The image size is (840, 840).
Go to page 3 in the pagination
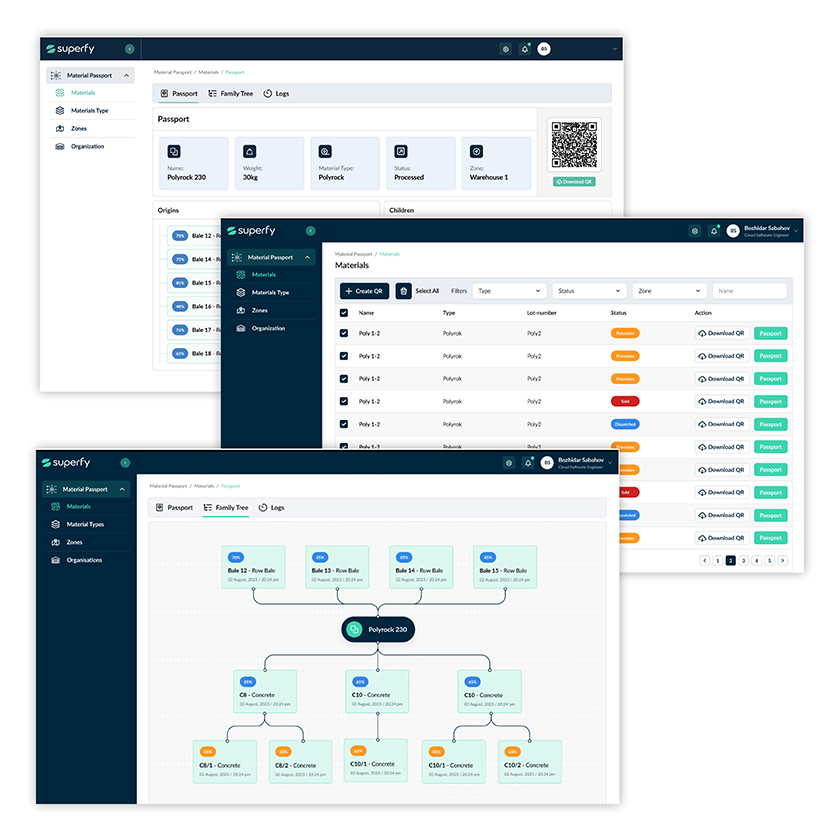743,561
